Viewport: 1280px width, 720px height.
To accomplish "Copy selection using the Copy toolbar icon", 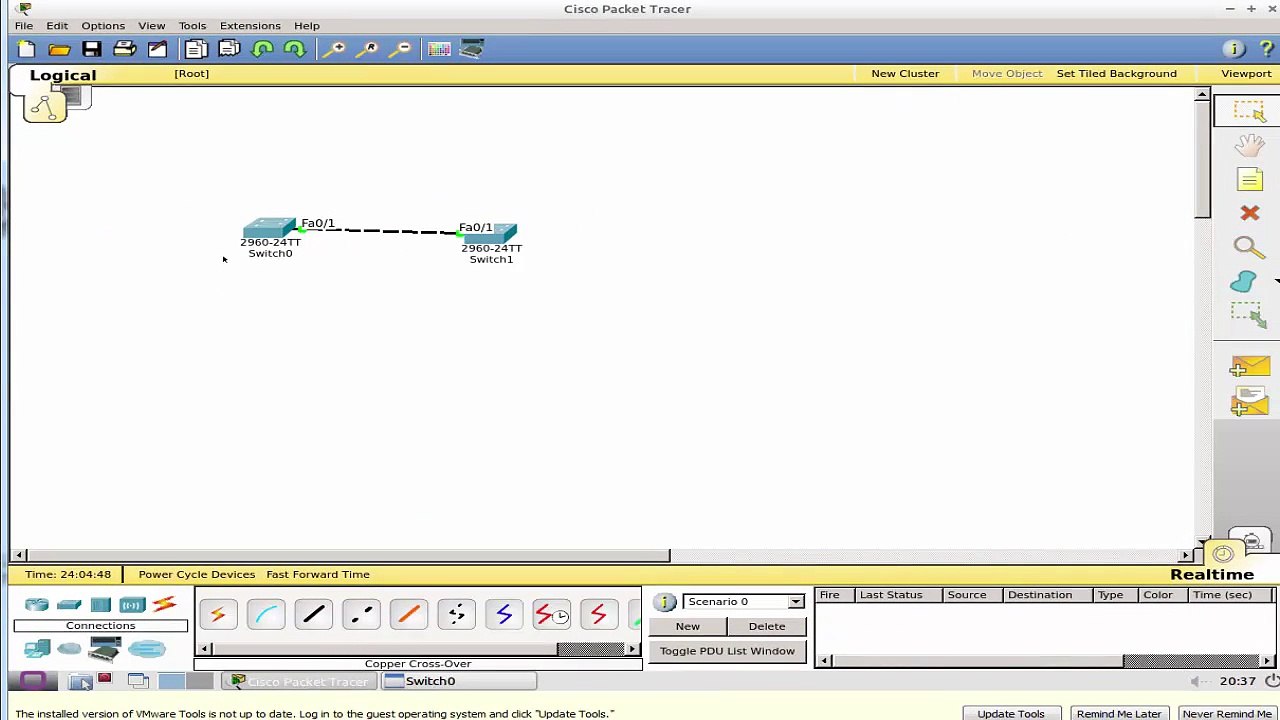I will pos(196,49).
